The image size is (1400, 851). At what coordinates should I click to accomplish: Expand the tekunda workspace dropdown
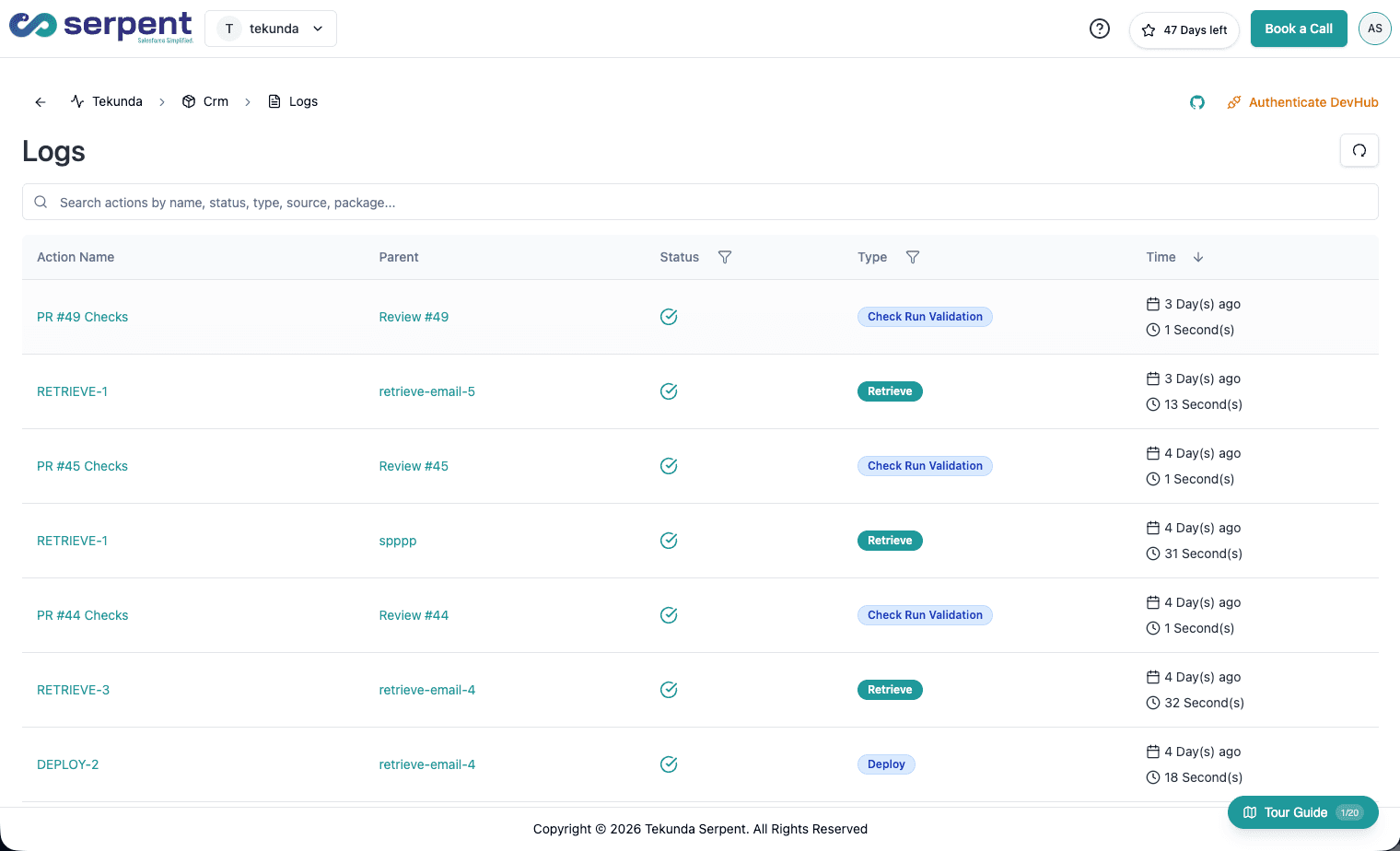(318, 29)
